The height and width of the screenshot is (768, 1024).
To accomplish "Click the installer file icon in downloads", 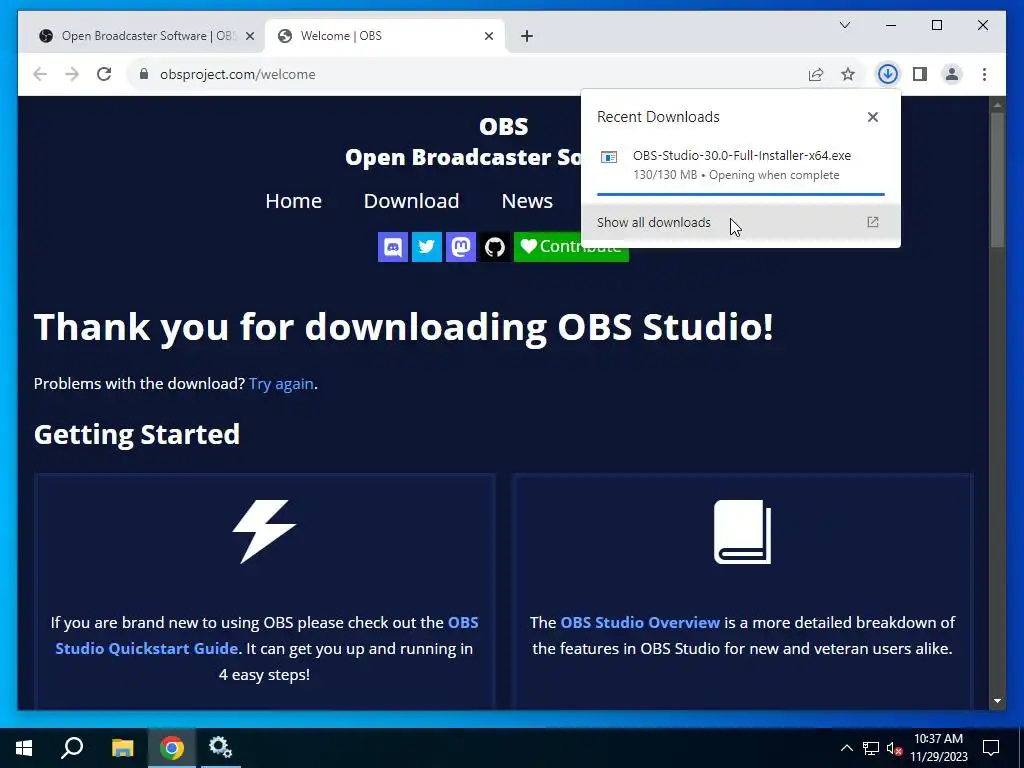I will tap(609, 157).
